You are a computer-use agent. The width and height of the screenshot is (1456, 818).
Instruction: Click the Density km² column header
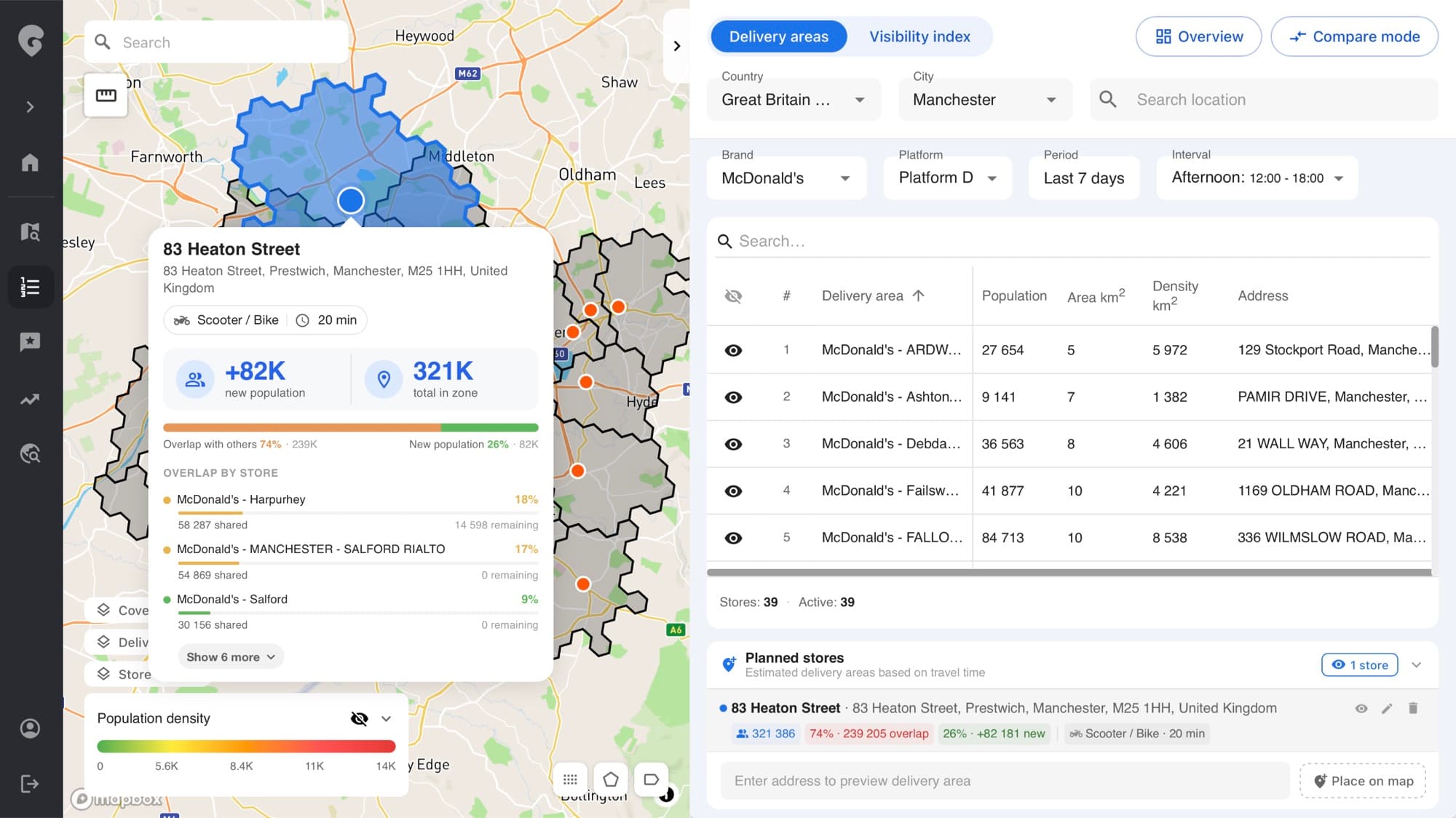click(x=1175, y=295)
